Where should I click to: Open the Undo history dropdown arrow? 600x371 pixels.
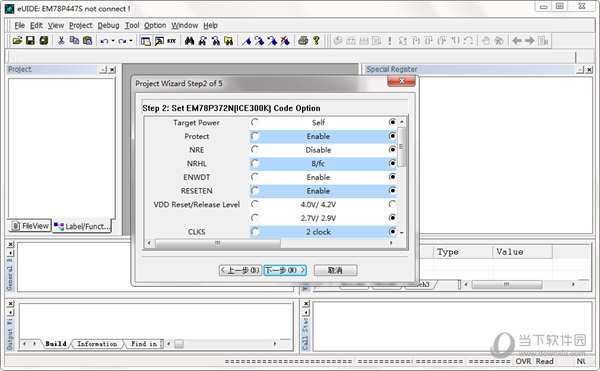pos(113,41)
